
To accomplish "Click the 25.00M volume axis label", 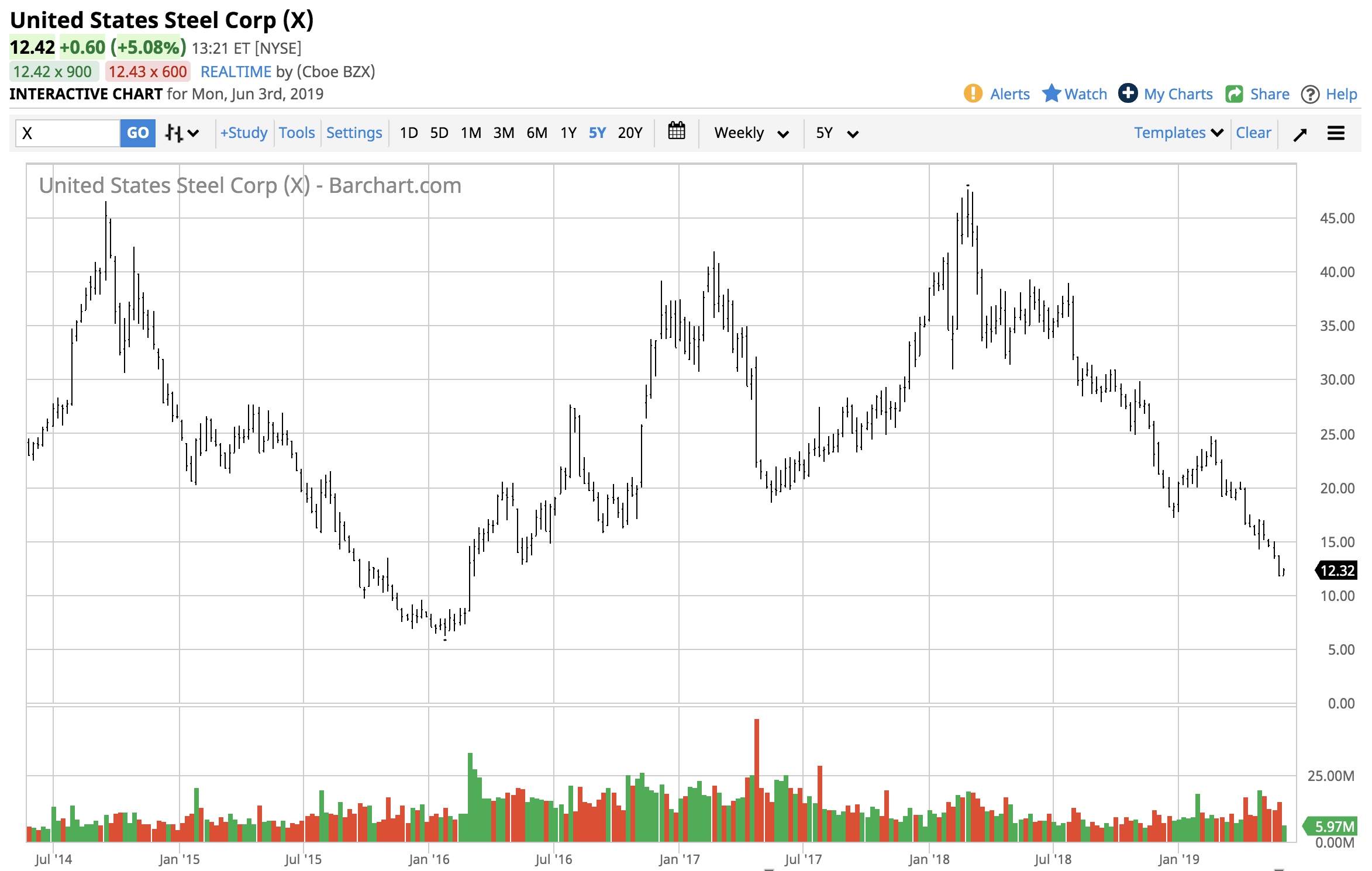I will (1330, 775).
